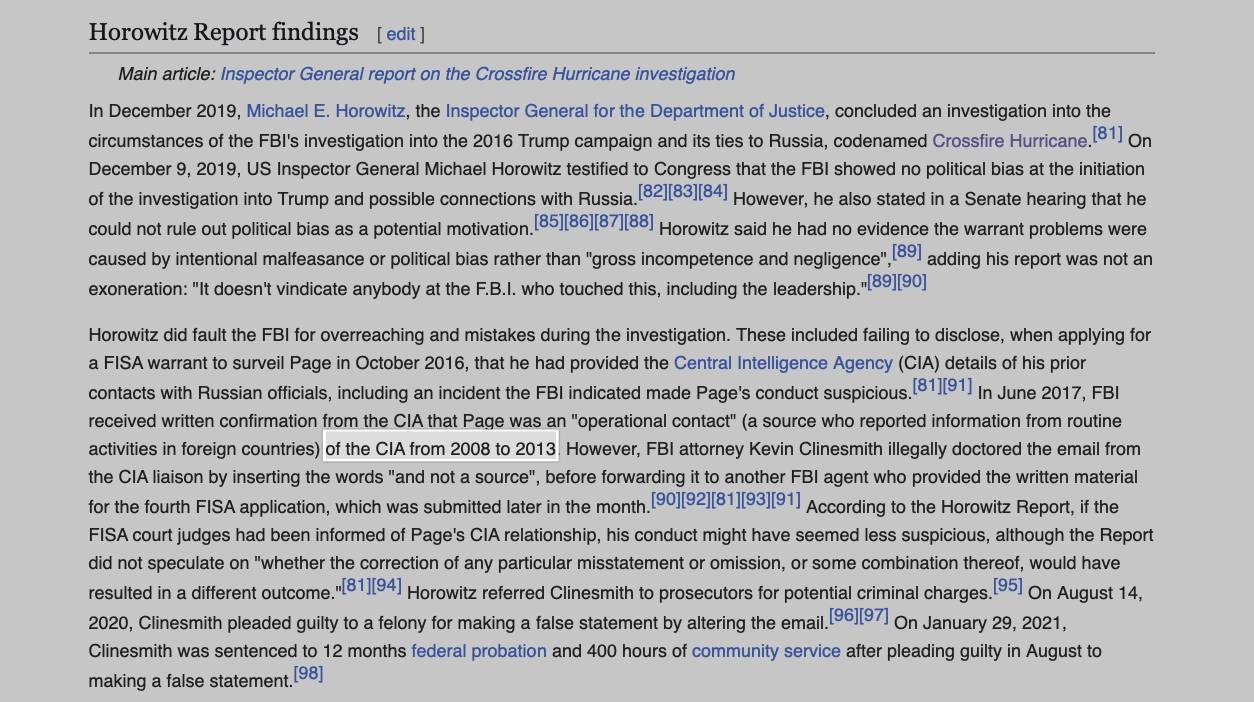The image size is (1254, 702).
Task: Open citation [86]
Action: [579, 221]
